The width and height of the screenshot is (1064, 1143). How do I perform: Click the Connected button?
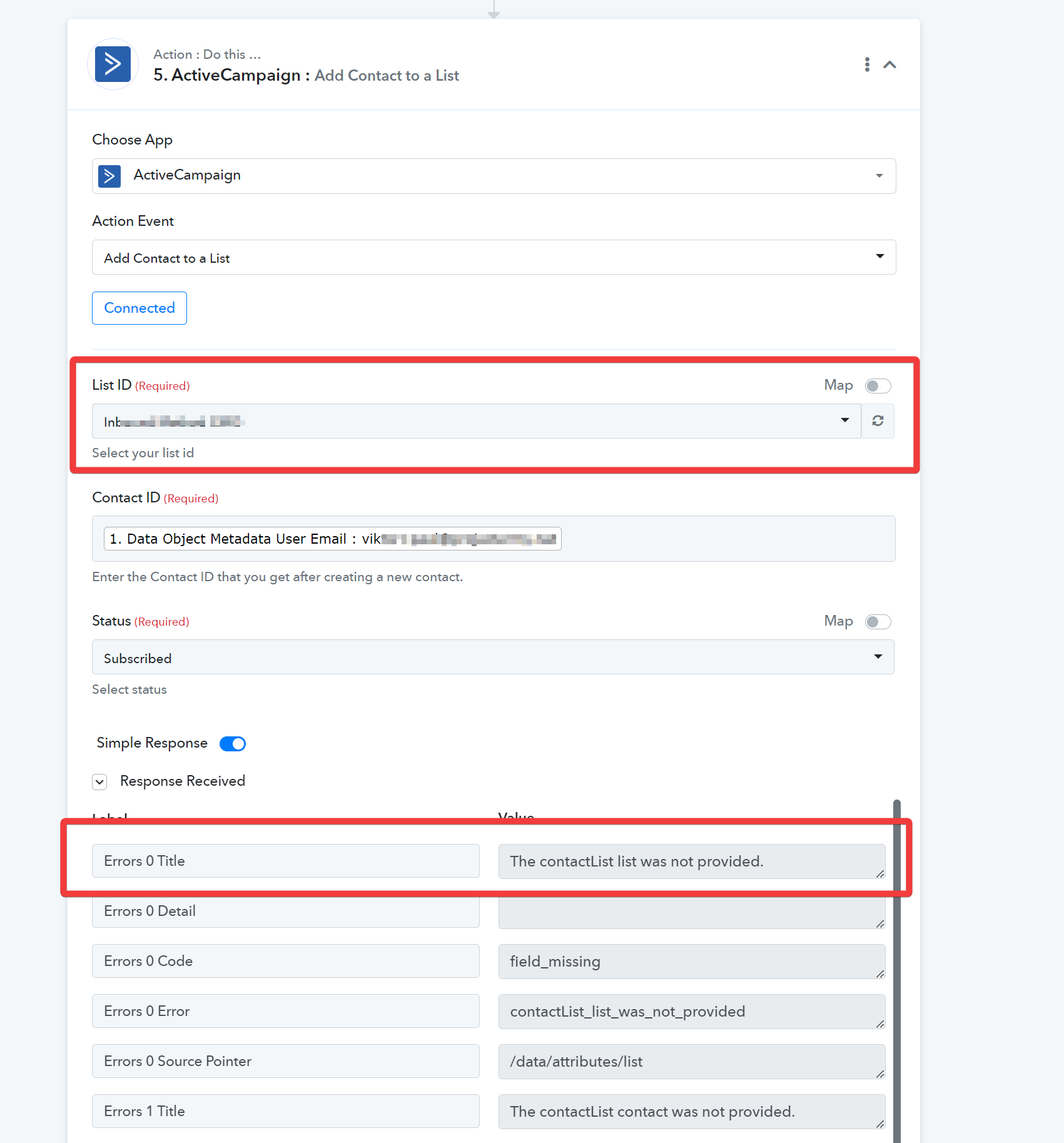tap(139, 308)
